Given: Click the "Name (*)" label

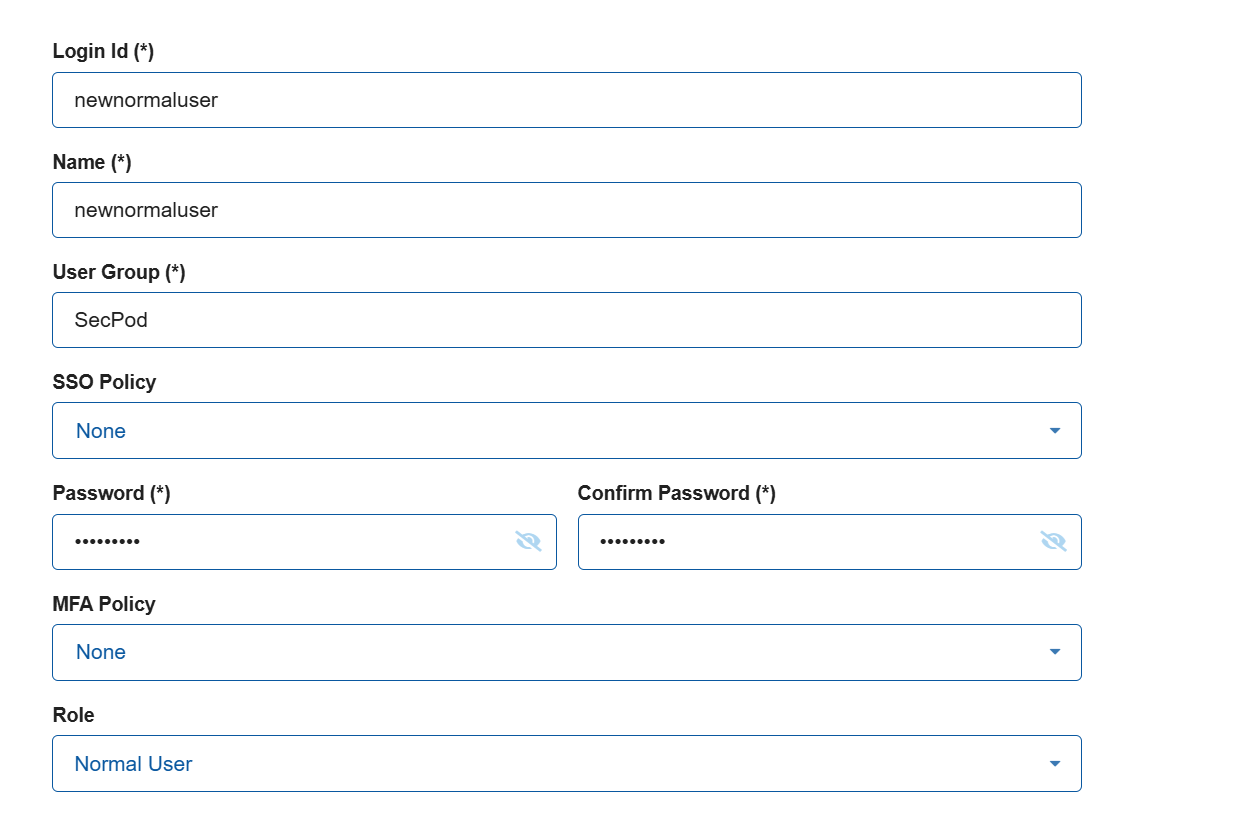Looking at the screenshot, I should [x=92, y=162].
